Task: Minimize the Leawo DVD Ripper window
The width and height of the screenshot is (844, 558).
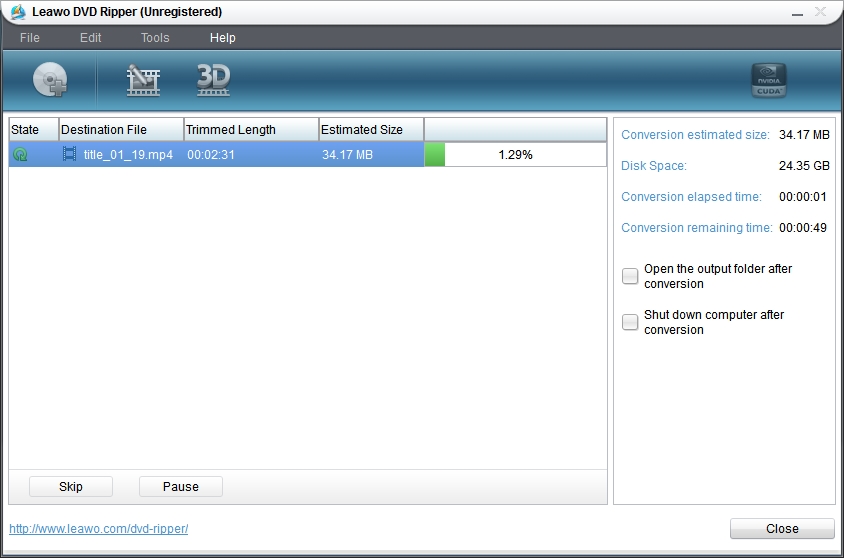Action: pos(797,12)
